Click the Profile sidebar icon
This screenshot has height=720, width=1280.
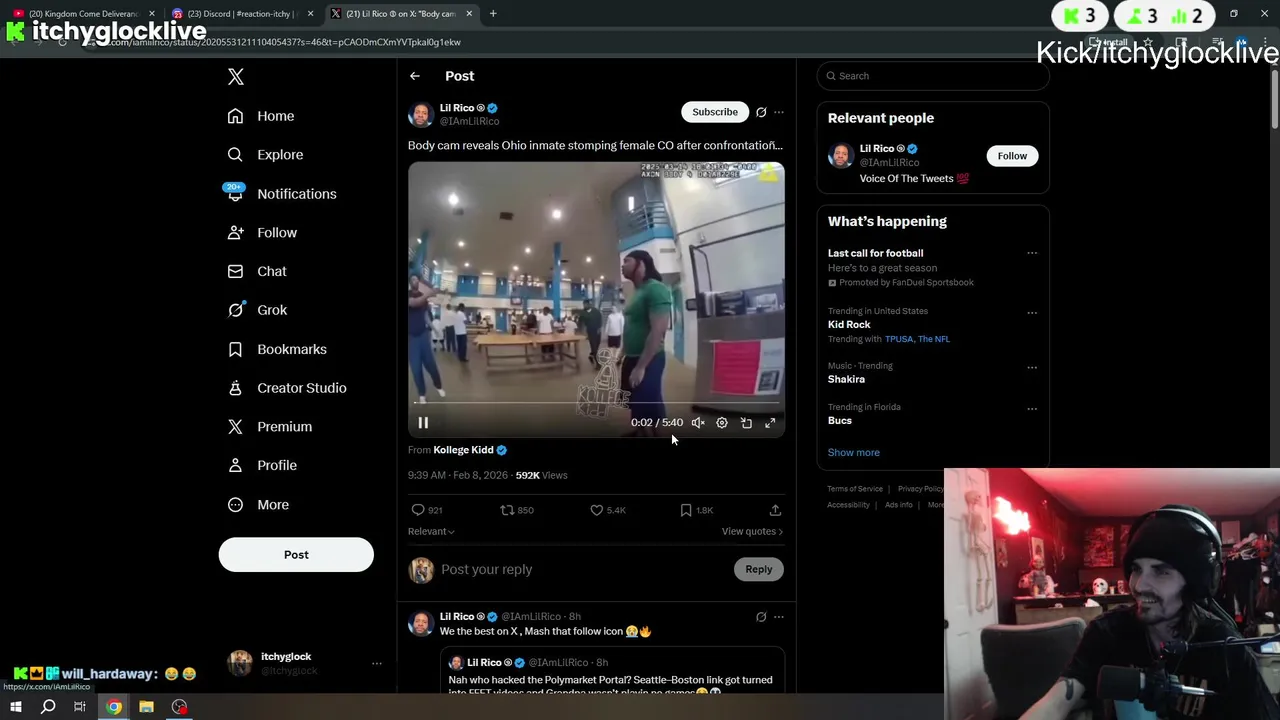coord(235,465)
